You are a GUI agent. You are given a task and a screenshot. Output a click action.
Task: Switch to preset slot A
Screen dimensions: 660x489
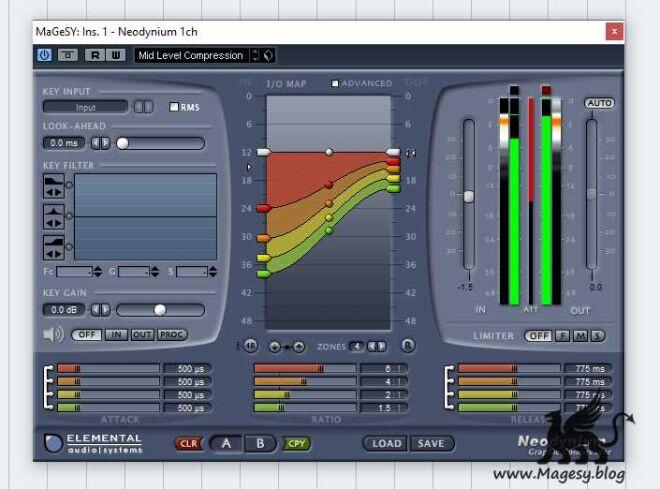click(226, 444)
